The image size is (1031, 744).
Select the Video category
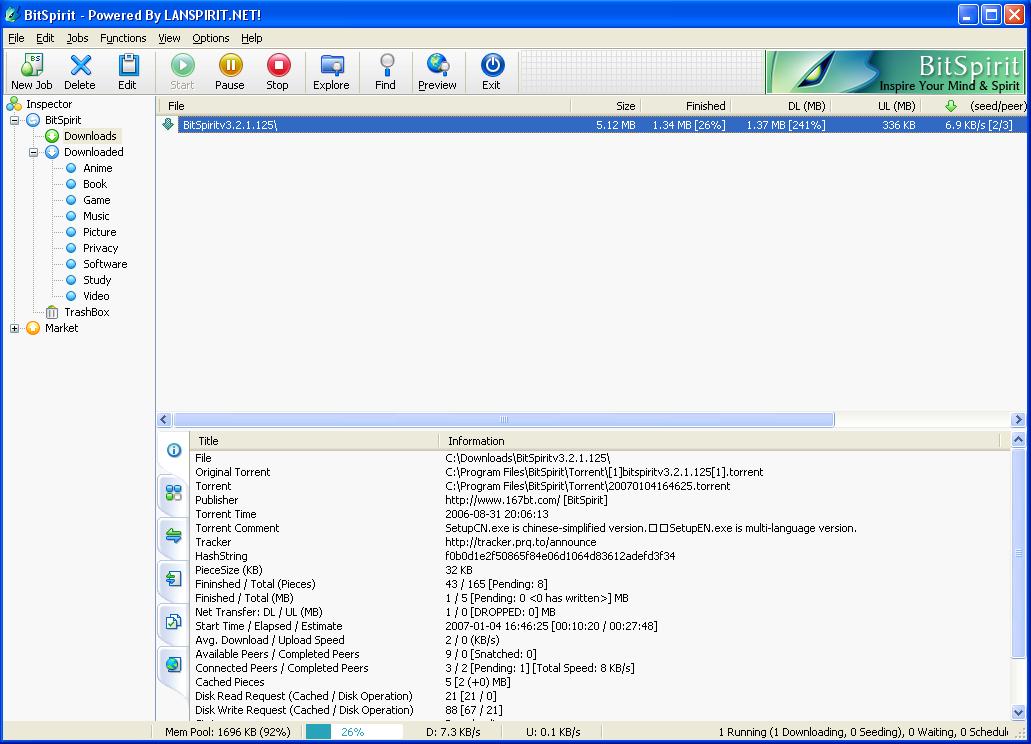pos(96,296)
